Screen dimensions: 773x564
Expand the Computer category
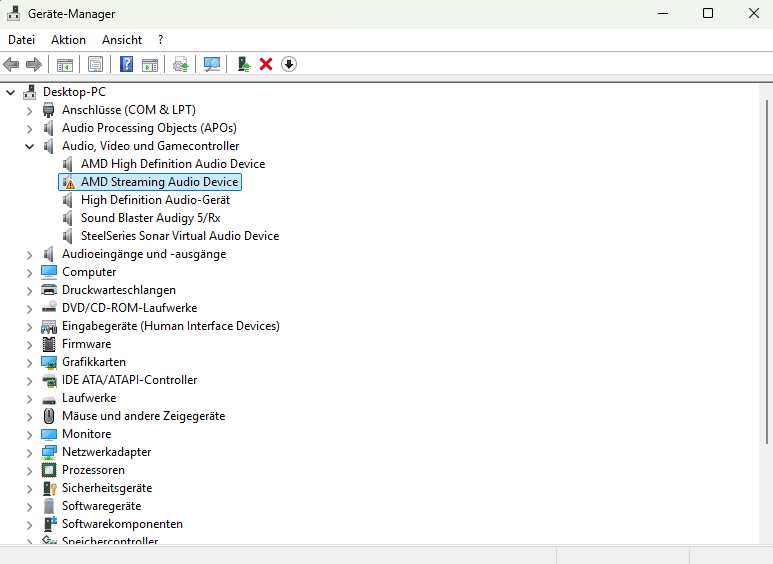tap(30, 273)
